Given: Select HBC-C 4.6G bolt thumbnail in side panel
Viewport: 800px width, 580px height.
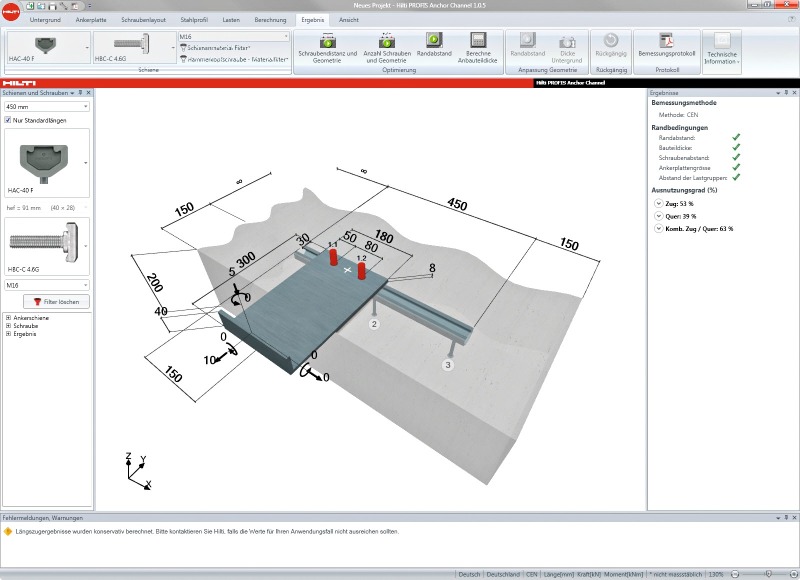Looking at the screenshot, I should 44,246.
